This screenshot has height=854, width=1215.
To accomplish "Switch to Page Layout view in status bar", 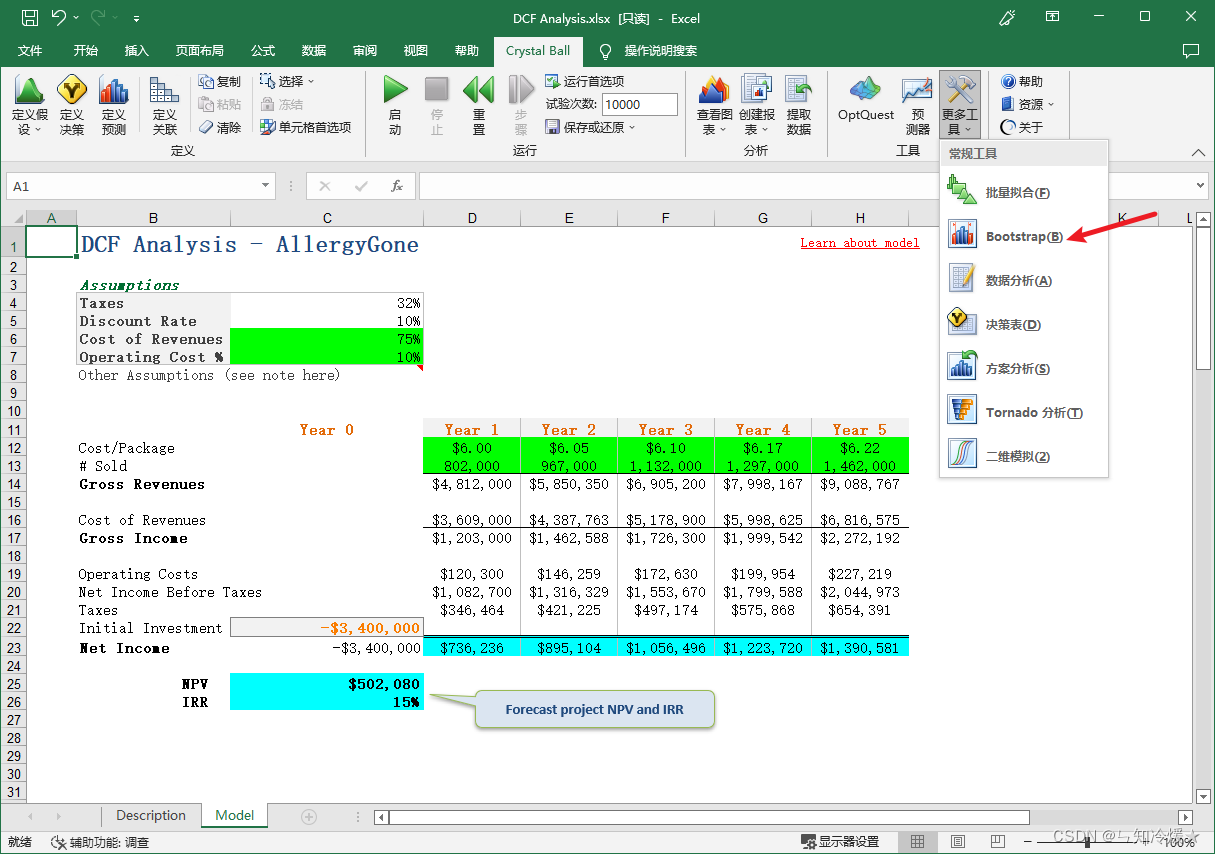I will (957, 842).
